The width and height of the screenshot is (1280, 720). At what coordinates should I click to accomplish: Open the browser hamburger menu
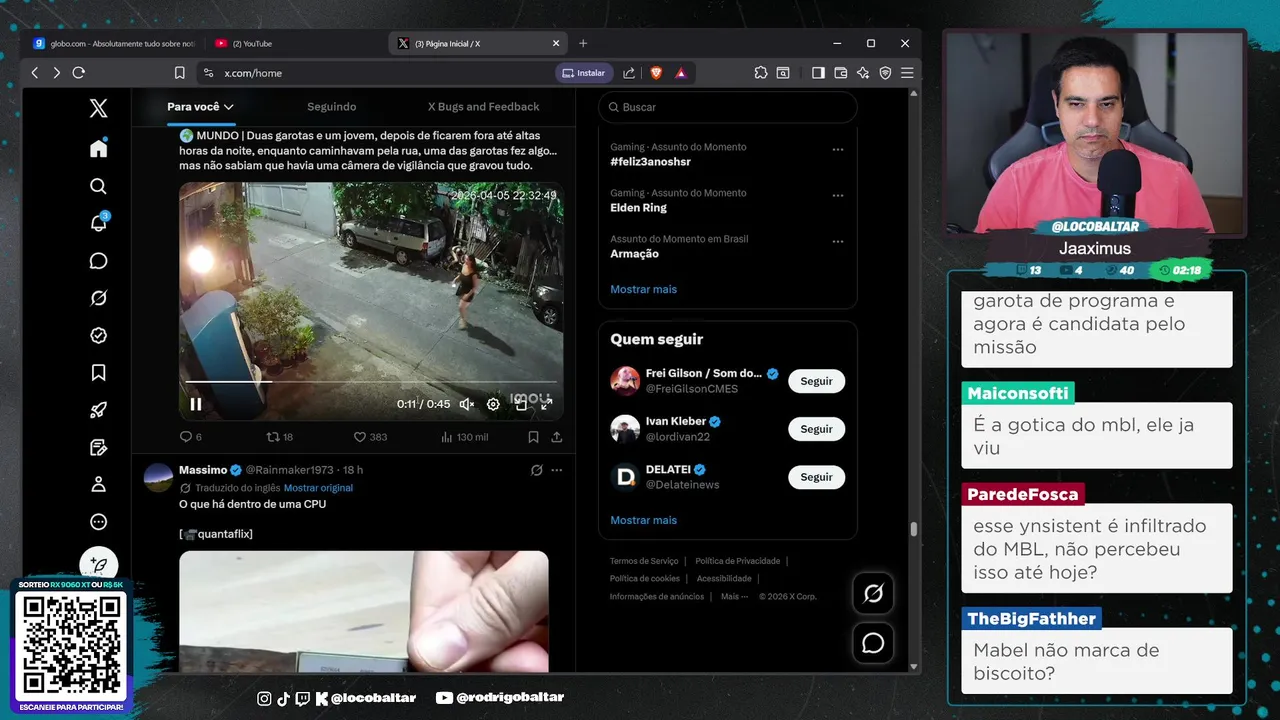[x=907, y=73]
